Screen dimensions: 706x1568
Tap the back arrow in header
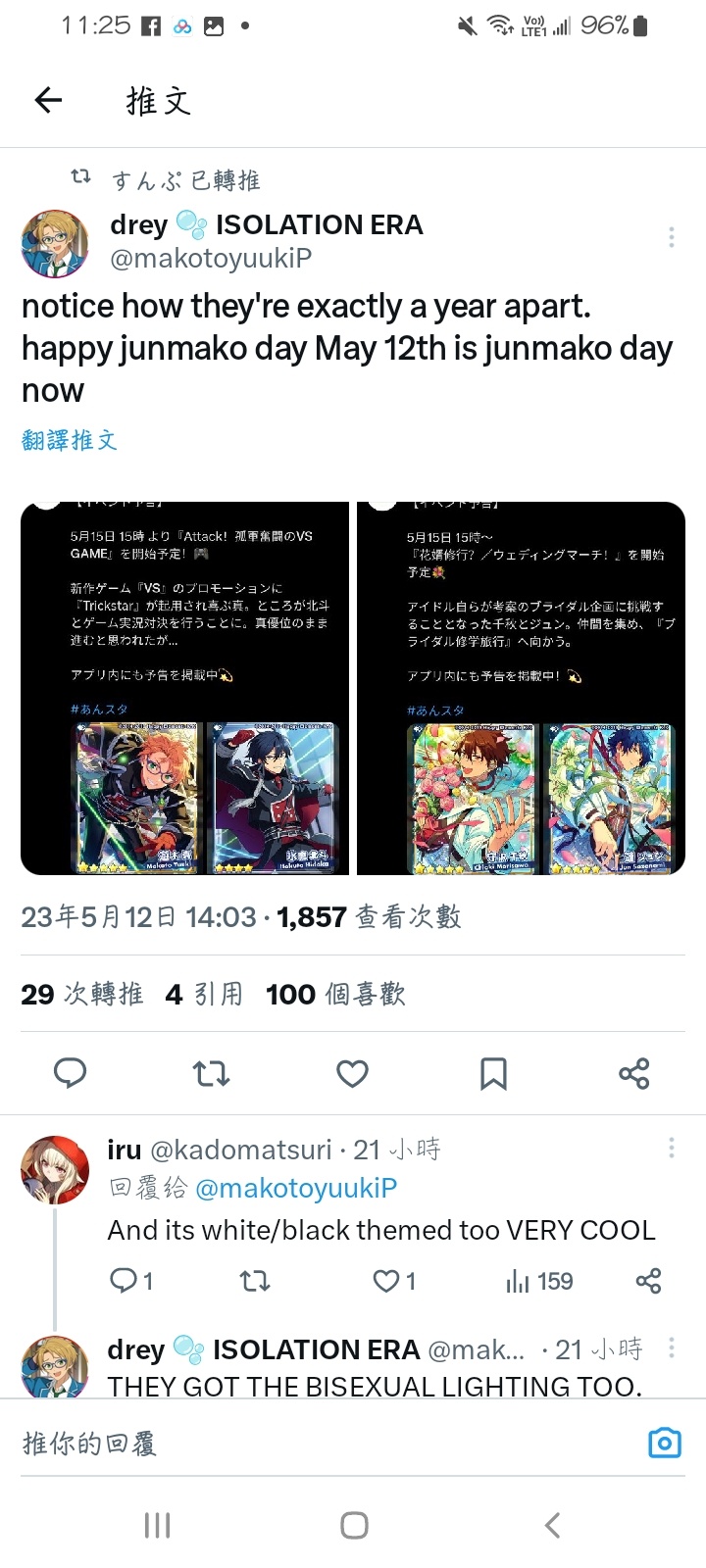point(48,100)
